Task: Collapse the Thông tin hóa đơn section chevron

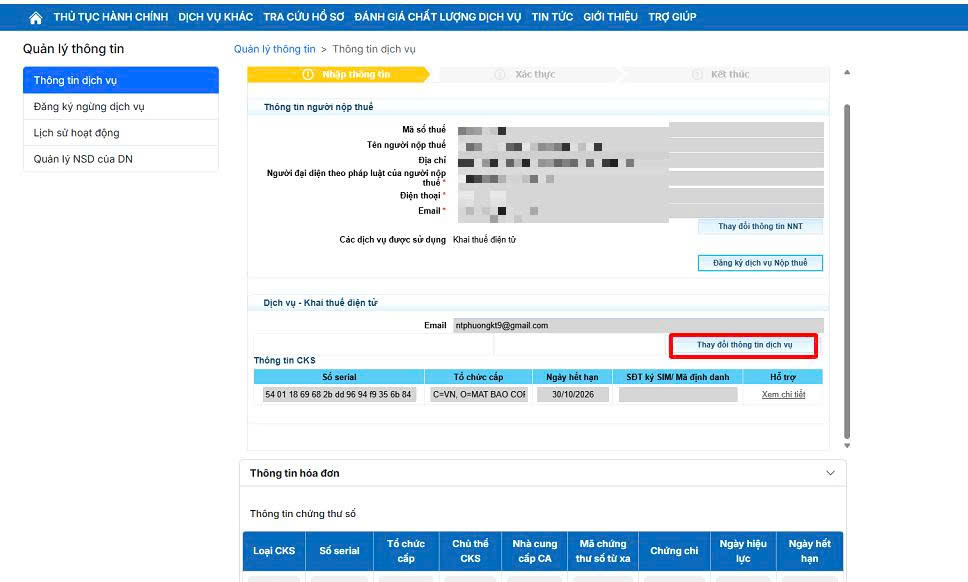Action: pyautogui.click(x=830, y=473)
